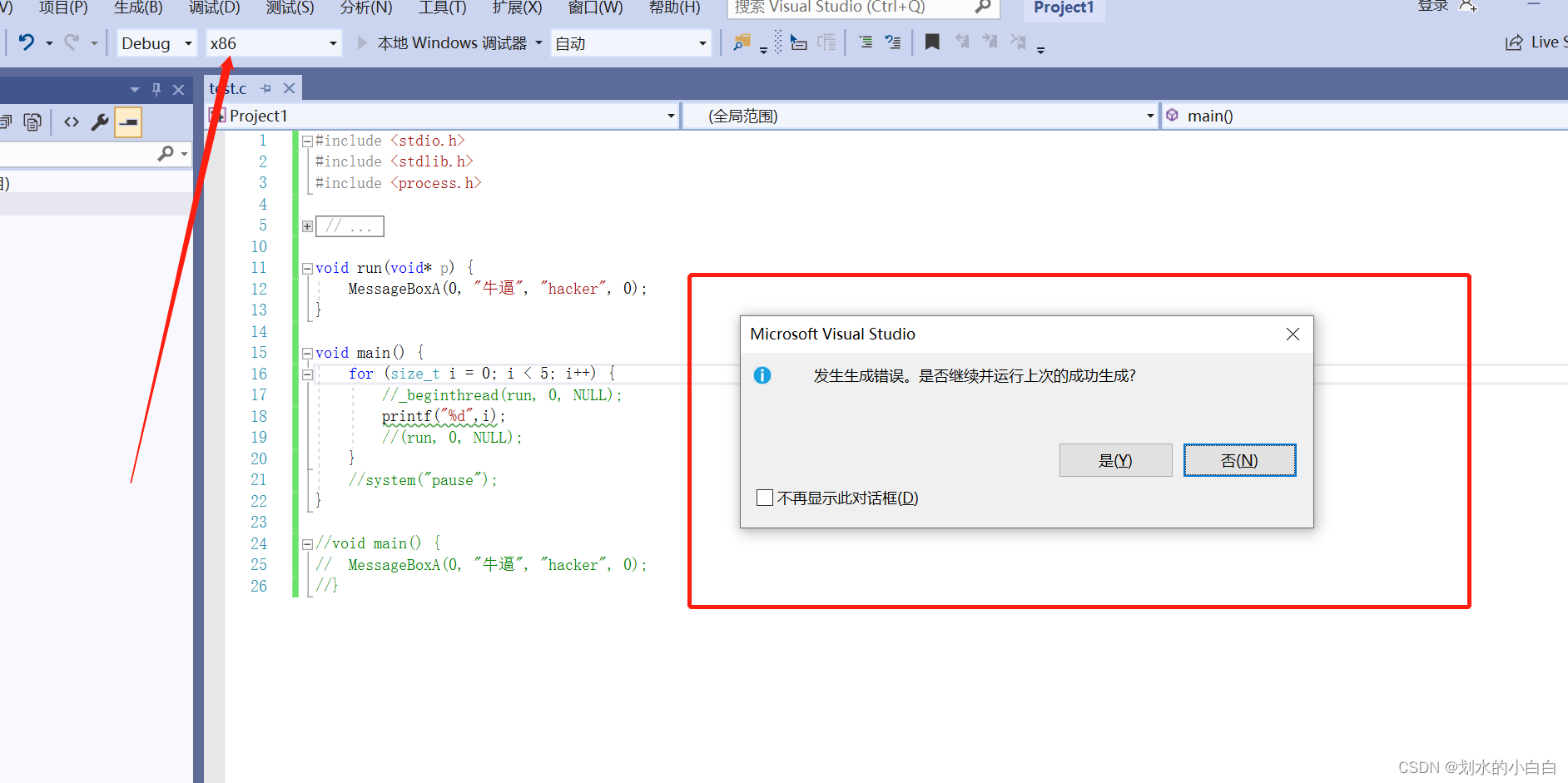Toggle a bookmark with the bookmark icon
Image resolution: width=1568 pixels, height=783 pixels.
pyautogui.click(x=932, y=42)
